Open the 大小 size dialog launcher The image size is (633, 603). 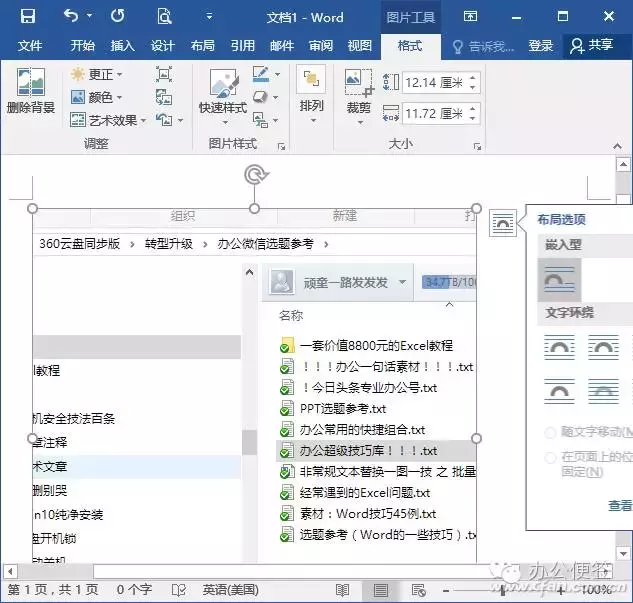click(477, 147)
